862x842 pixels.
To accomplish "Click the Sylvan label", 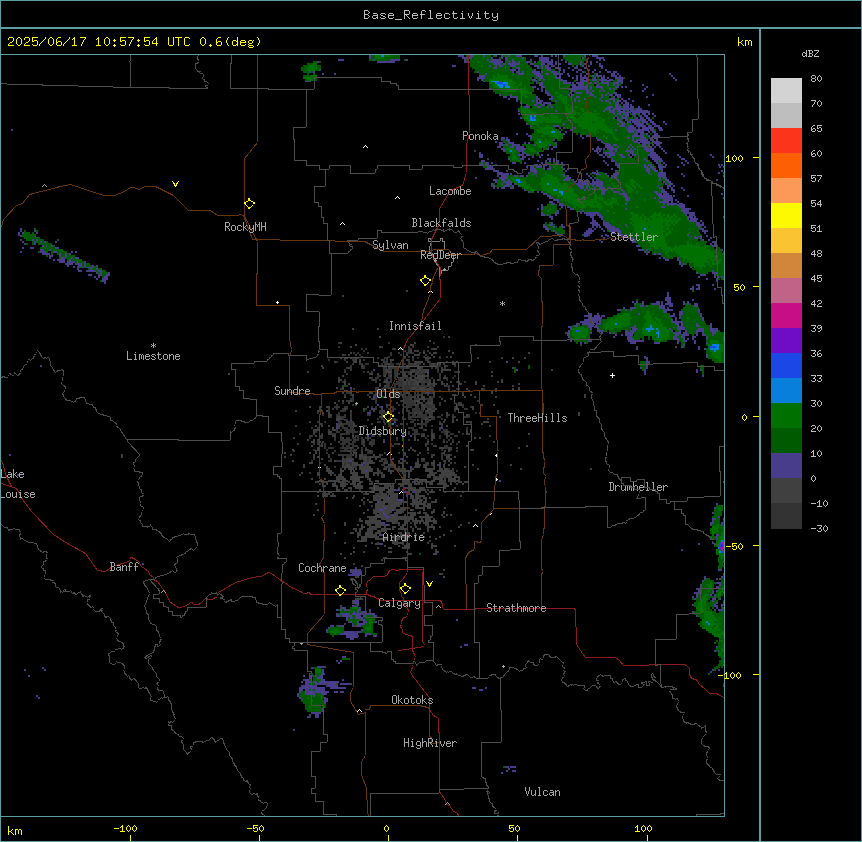I will (390, 245).
